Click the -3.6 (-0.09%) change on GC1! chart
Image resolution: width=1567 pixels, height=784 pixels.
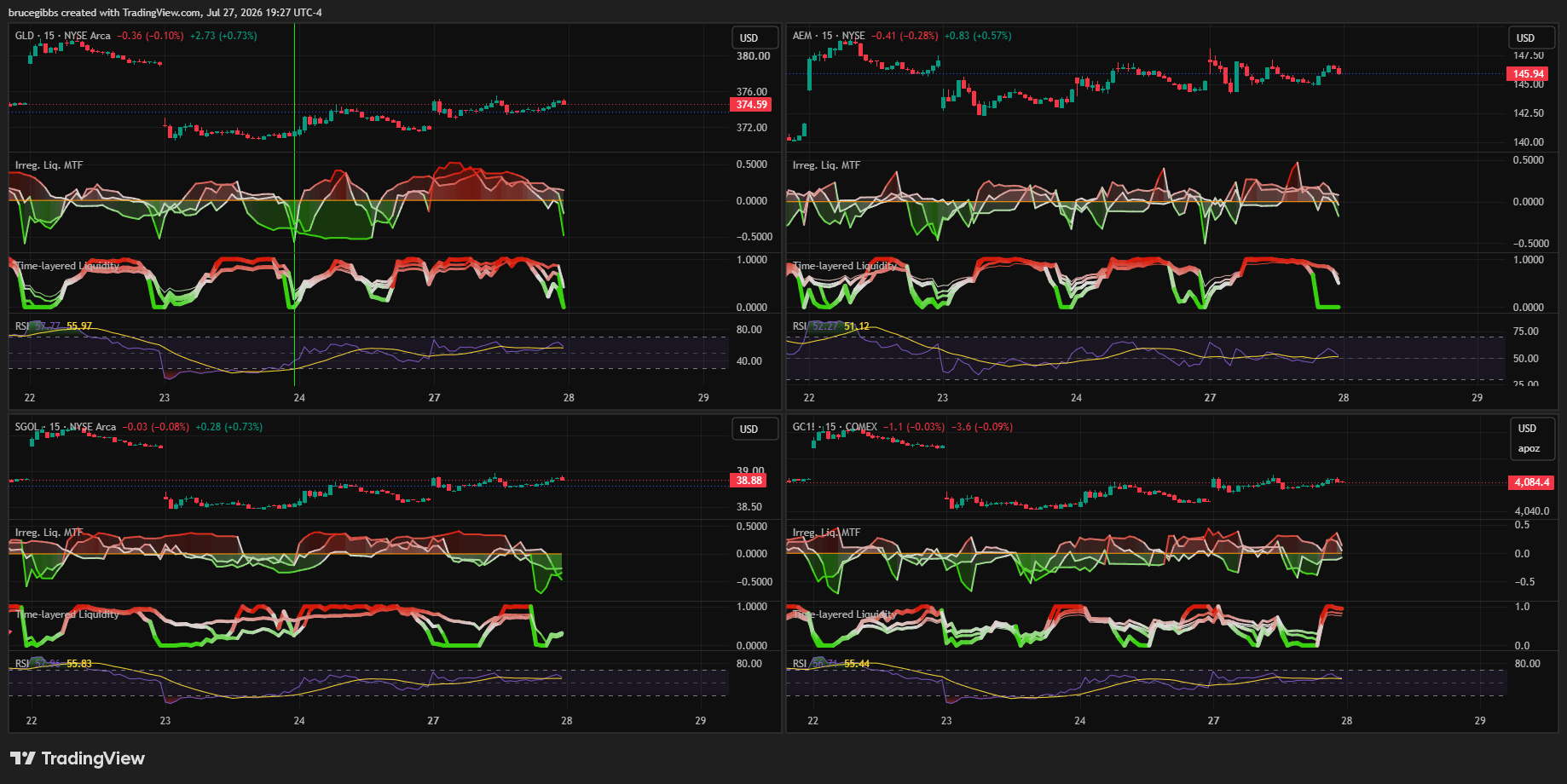pos(982,427)
